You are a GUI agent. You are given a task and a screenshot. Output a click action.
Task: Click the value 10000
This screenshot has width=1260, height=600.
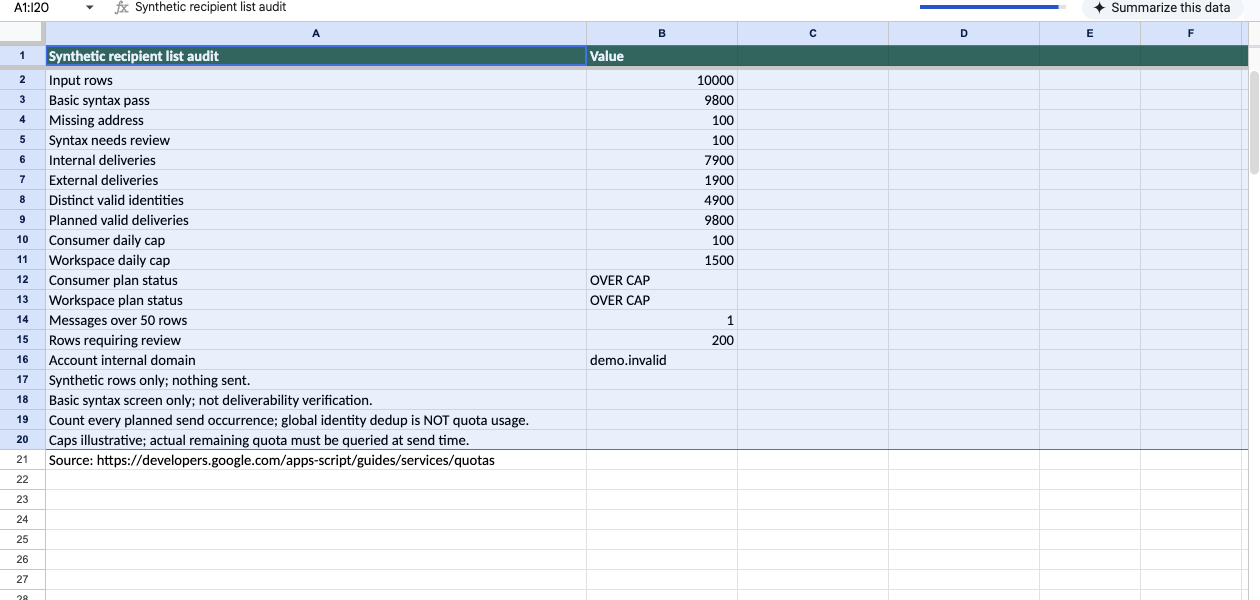point(662,80)
